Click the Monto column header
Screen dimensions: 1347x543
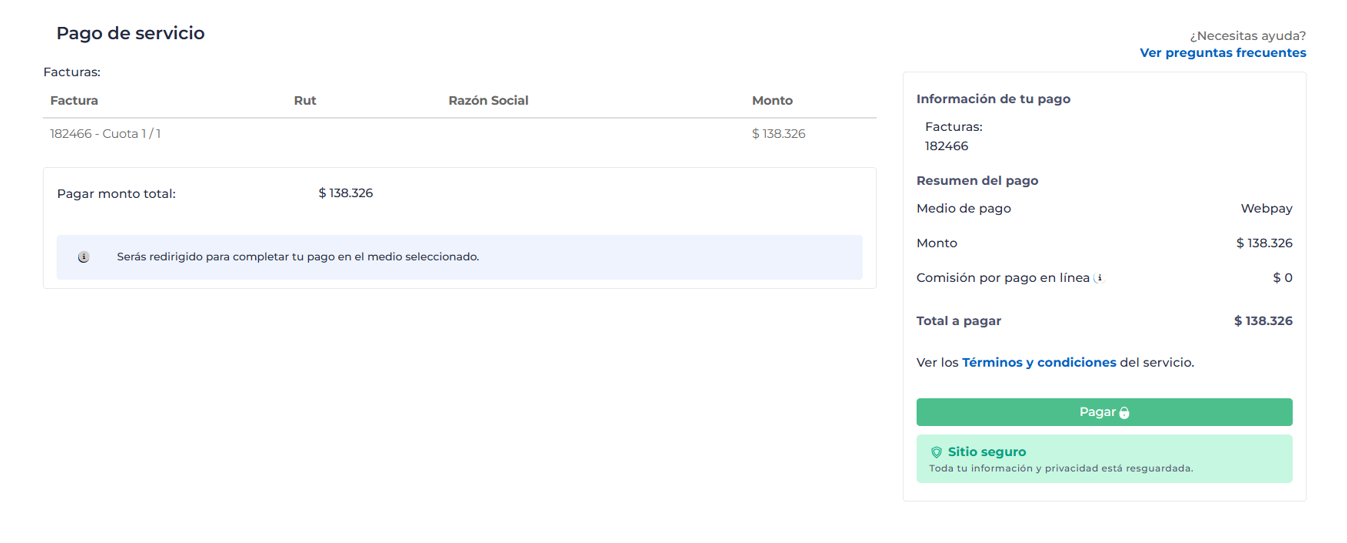tap(772, 101)
